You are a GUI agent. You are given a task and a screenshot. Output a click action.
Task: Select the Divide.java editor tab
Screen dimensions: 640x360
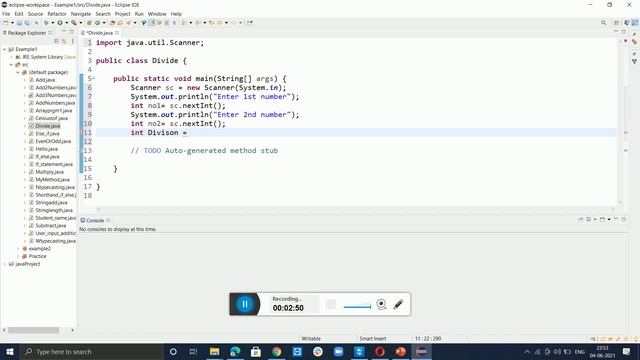[x=100, y=33]
